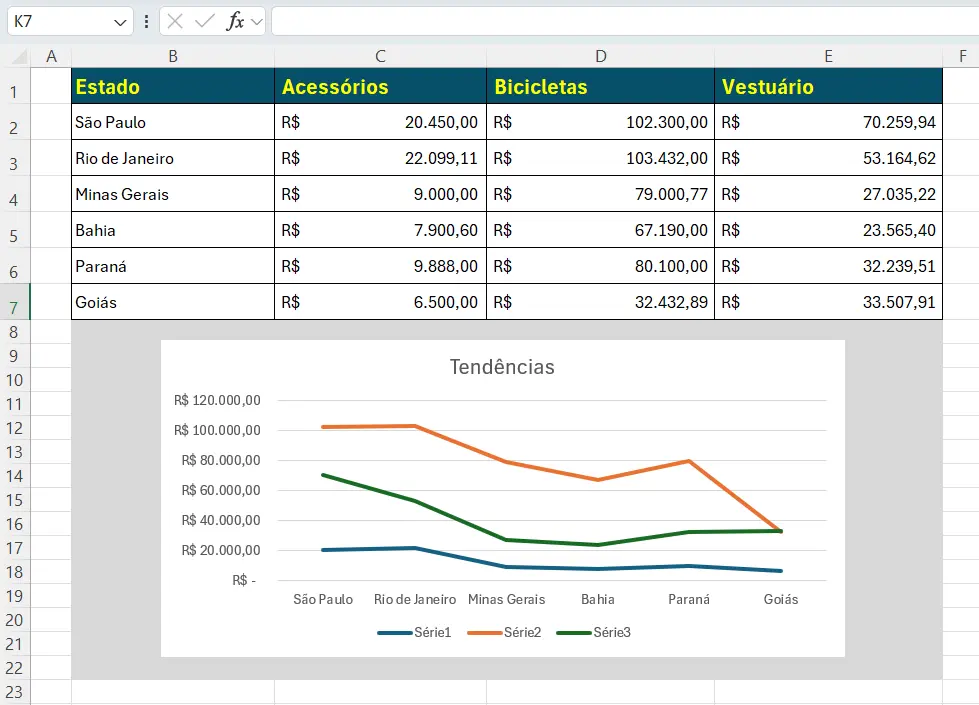This screenshot has width=979, height=705.
Task: Select the cell containing R$ 6.500,00
Action: (378, 301)
